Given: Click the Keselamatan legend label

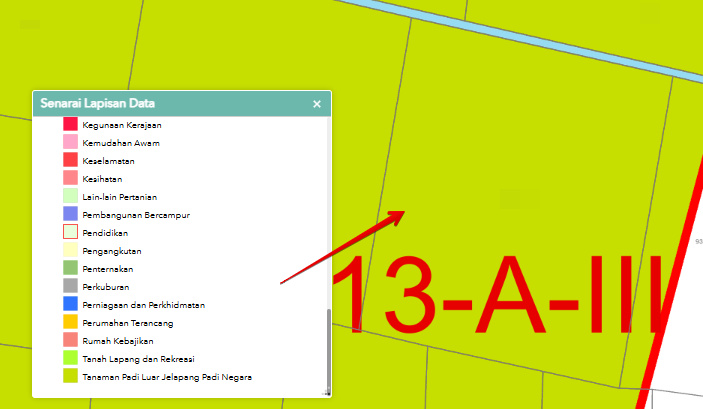Looking at the screenshot, I should pos(108,161).
